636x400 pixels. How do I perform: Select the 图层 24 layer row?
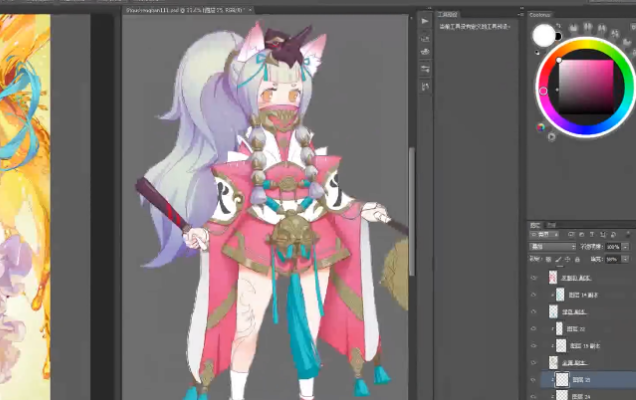coord(588,396)
